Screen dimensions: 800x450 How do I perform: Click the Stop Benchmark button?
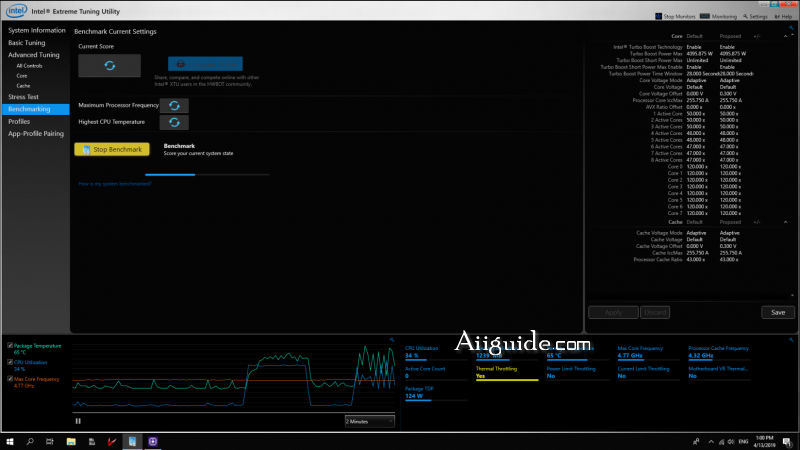coord(112,149)
